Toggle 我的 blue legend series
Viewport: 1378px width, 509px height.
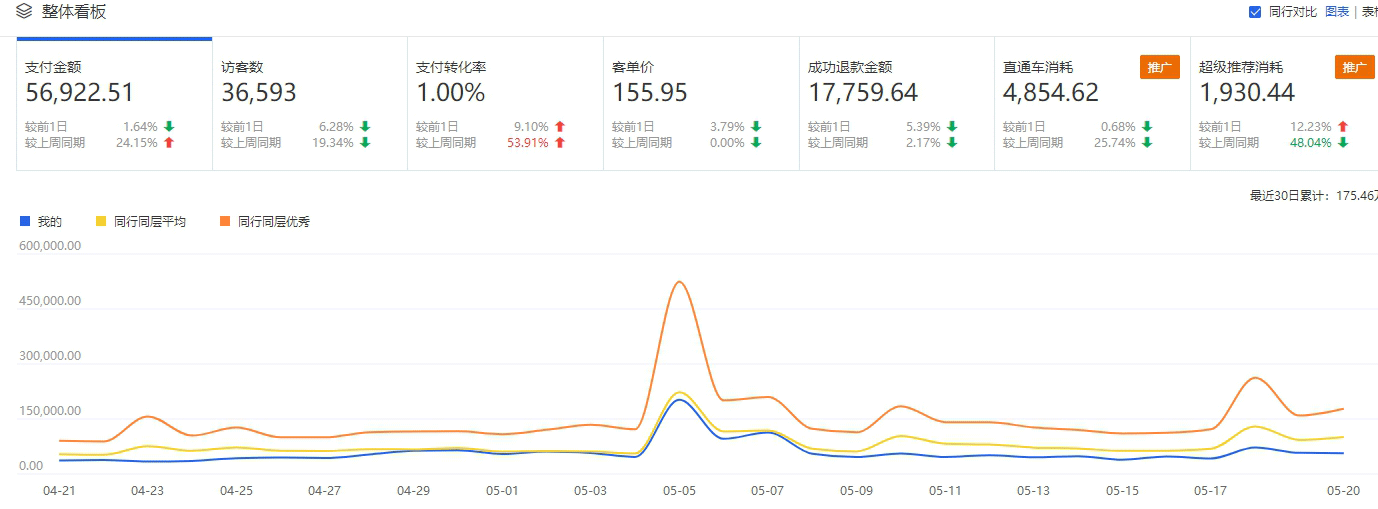[41, 222]
